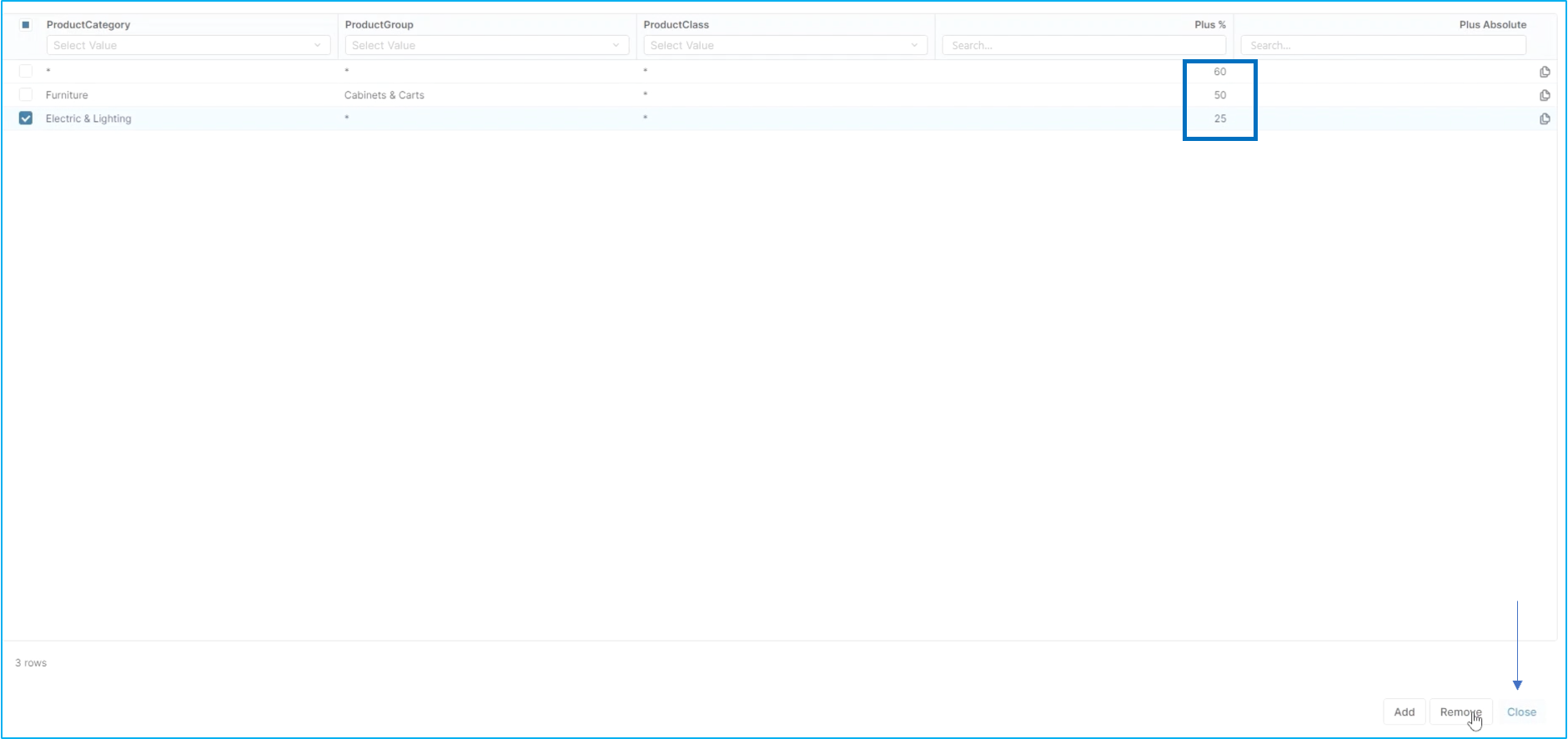Screen dimensions: 1568x739
Task: Uncheck the Electric & Lighting row checkbox
Action: pyautogui.click(x=26, y=118)
